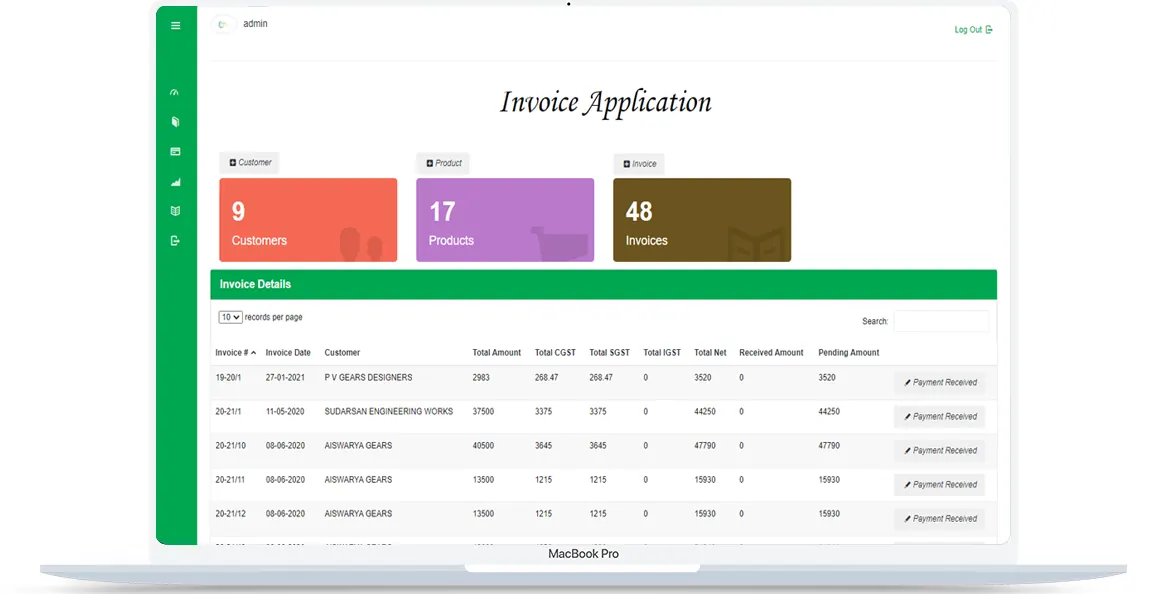Select invoice number 19-20/1 cell
Viewport: 1175px width, 594px height.
click(x=229, y=378)
